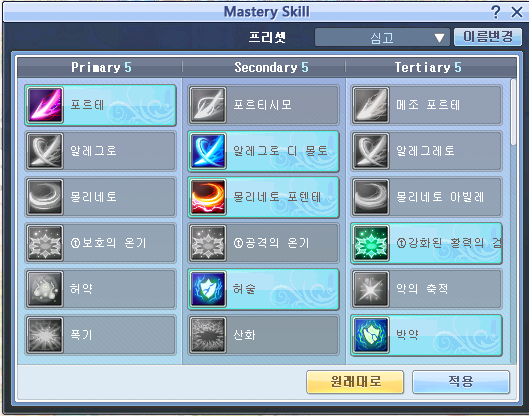Viewport: 529px width, 416px height.
Task: Activate the 메조 포르테 tertiary skill
Action: pyautogui.click(x=426, y=105)
